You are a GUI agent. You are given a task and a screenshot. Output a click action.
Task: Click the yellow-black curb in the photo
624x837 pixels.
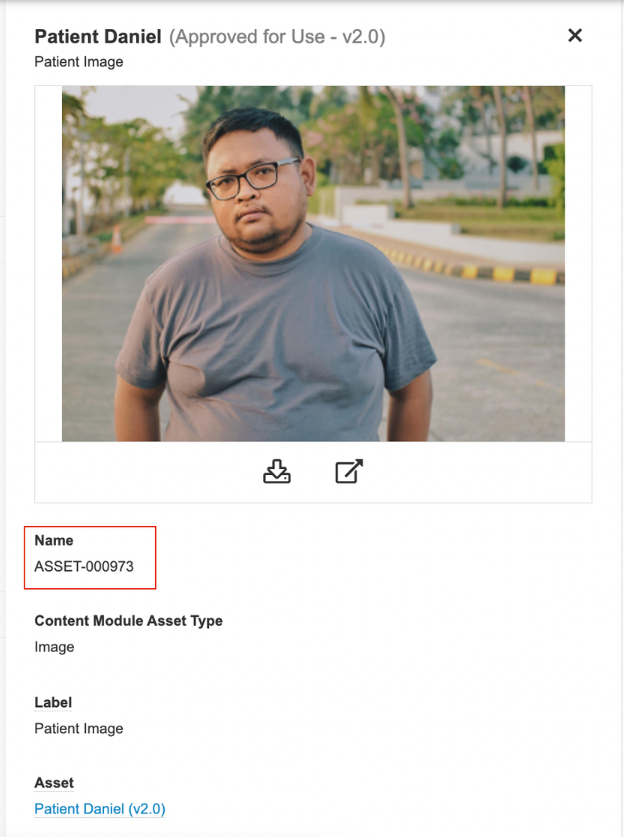[x=500, y=272]
